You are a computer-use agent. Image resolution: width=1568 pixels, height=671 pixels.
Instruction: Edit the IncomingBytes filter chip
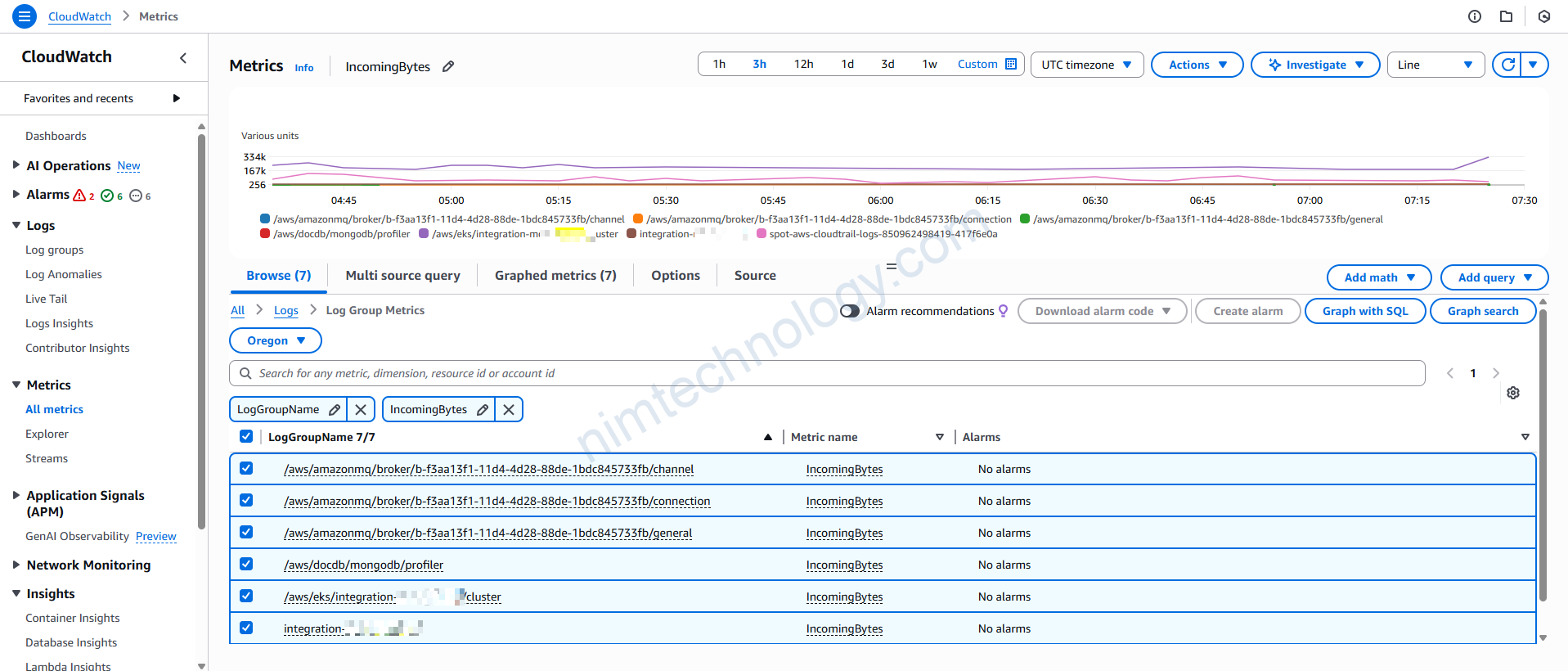tap(483, 409)
